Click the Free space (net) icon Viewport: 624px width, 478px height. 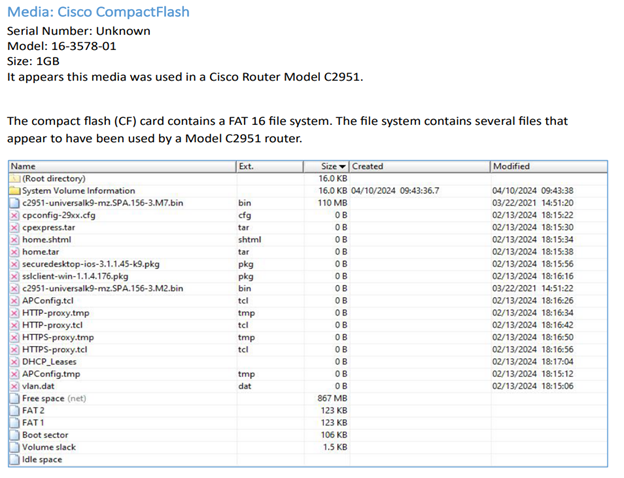click(15, 398)
